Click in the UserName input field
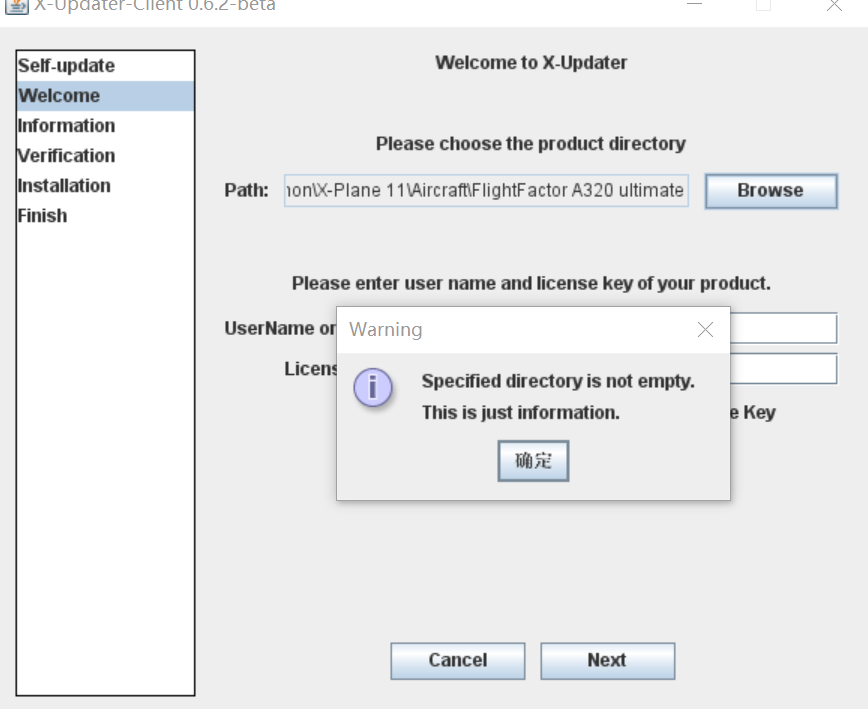 [783, 328]
